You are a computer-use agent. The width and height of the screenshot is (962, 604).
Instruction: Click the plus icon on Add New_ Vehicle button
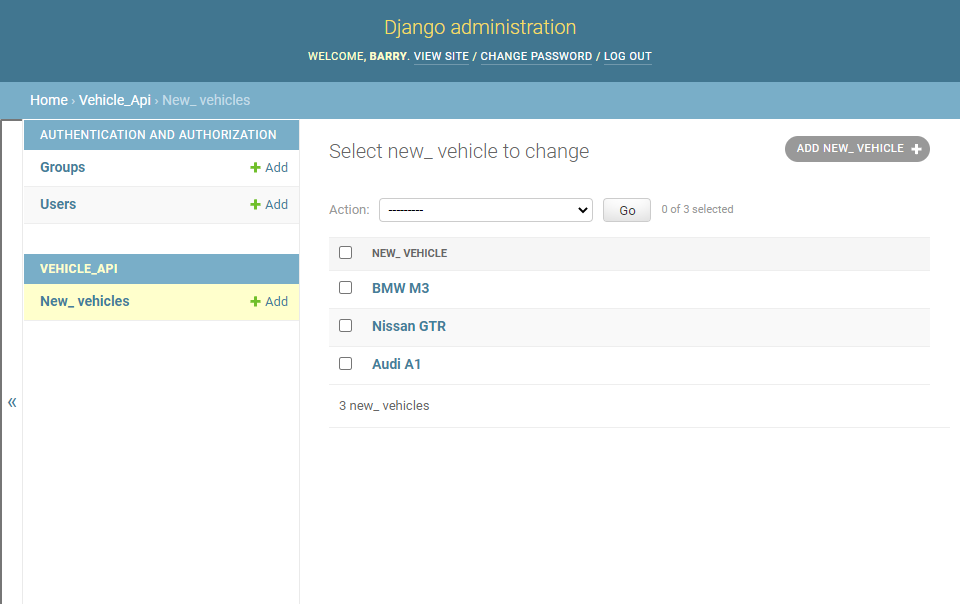(x=916, y=149)
